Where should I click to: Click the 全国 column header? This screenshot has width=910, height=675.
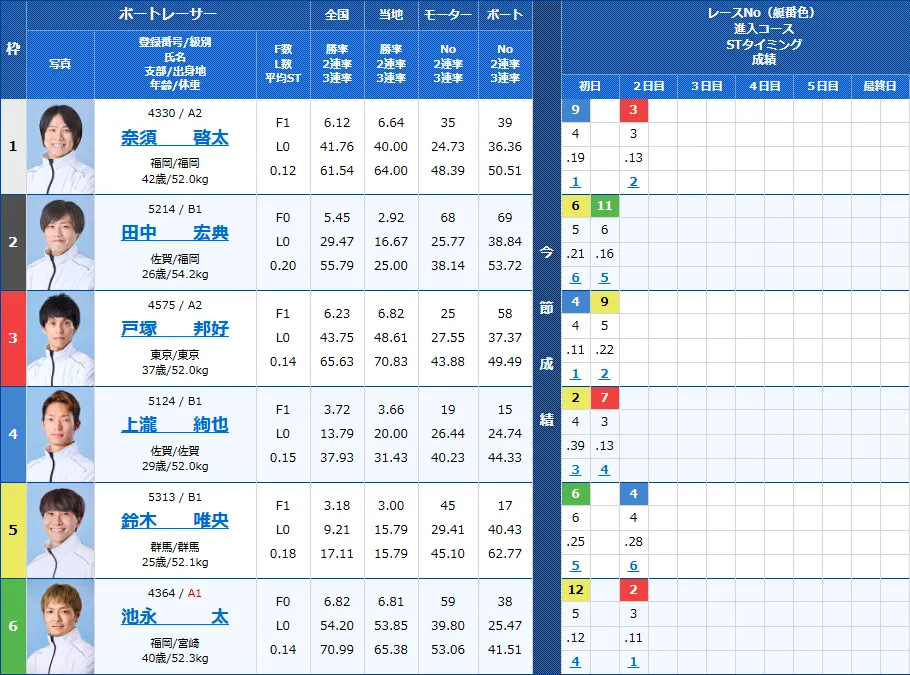point(337,14)
